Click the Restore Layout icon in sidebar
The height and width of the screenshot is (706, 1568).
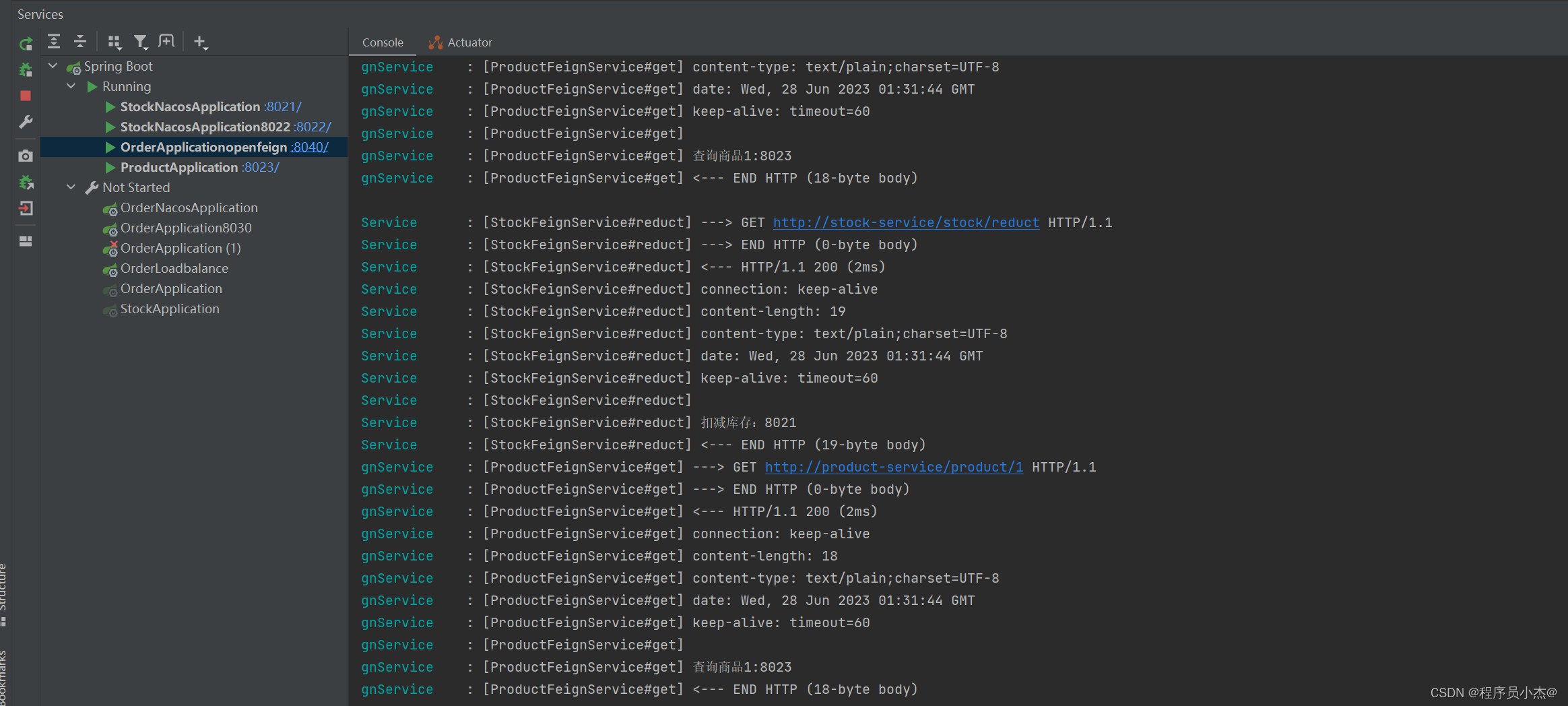(26, 240)
